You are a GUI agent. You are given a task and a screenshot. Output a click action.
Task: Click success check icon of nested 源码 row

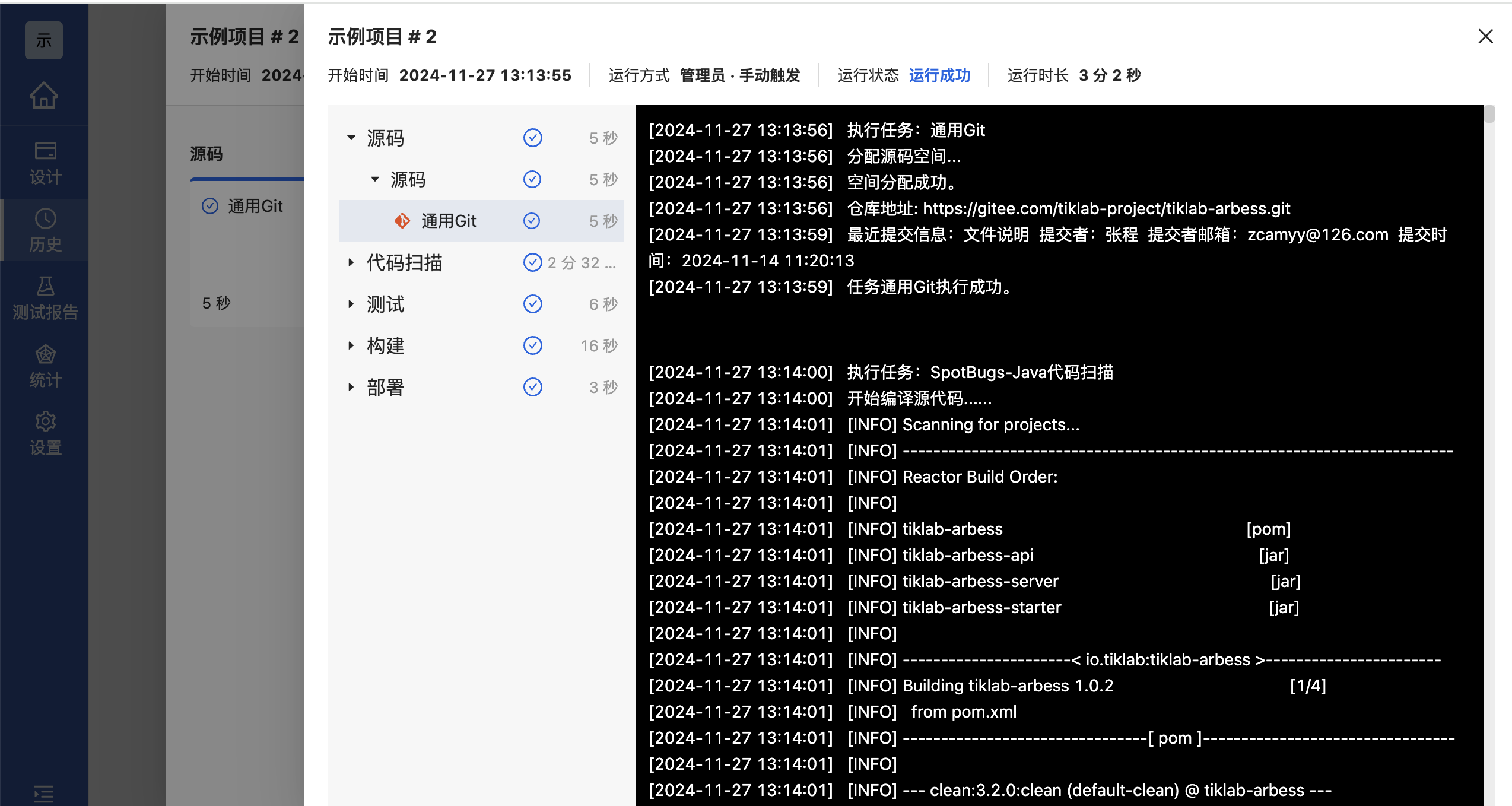point(532,179)
